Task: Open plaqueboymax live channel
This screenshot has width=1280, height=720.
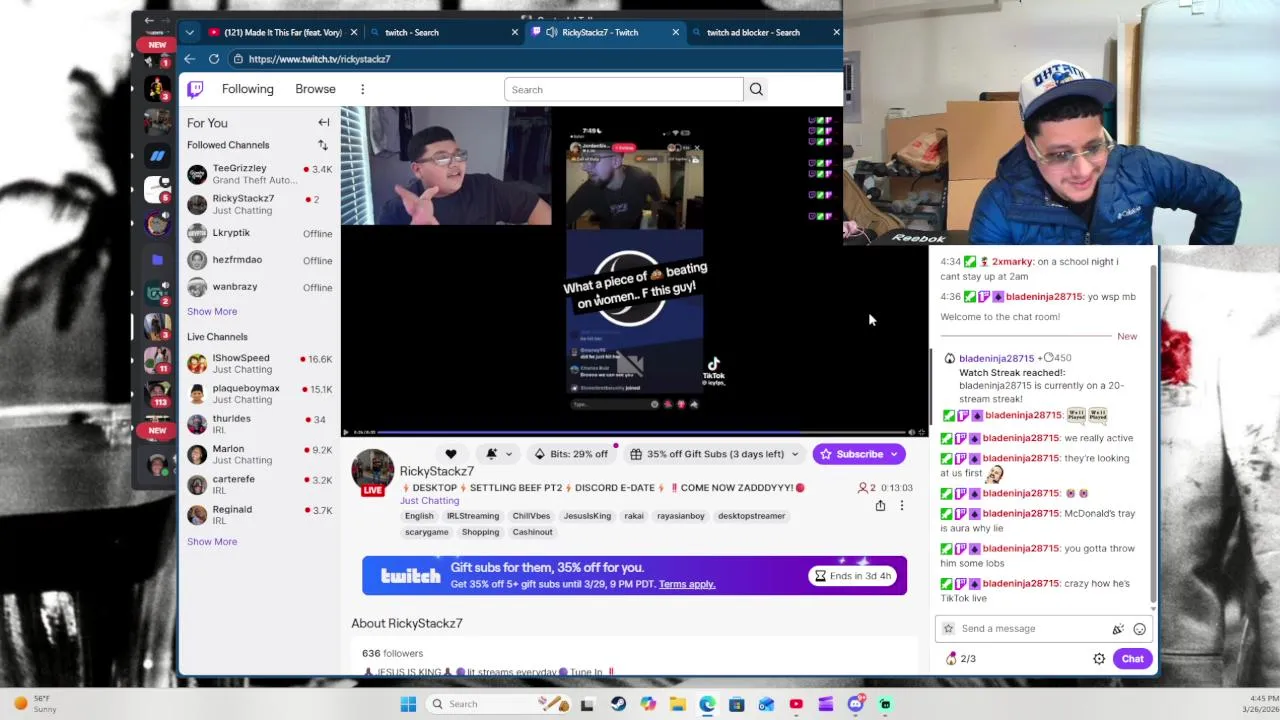Action: click(x=260, y=394)
